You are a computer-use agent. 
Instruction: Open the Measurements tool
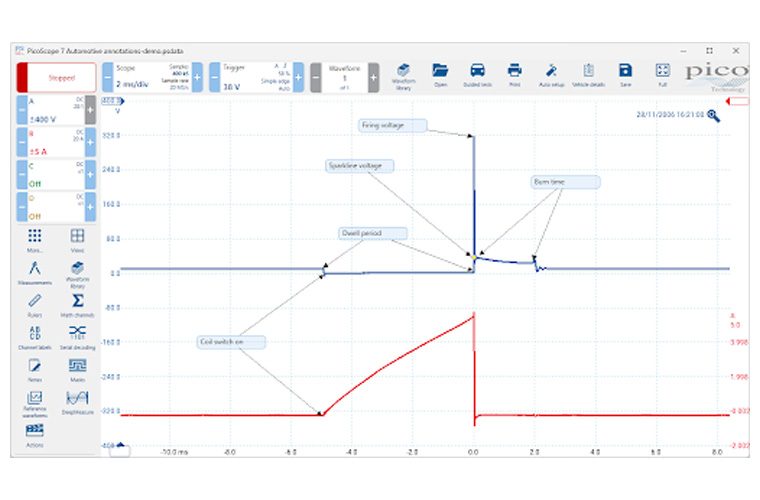click(x=35, y=273)
